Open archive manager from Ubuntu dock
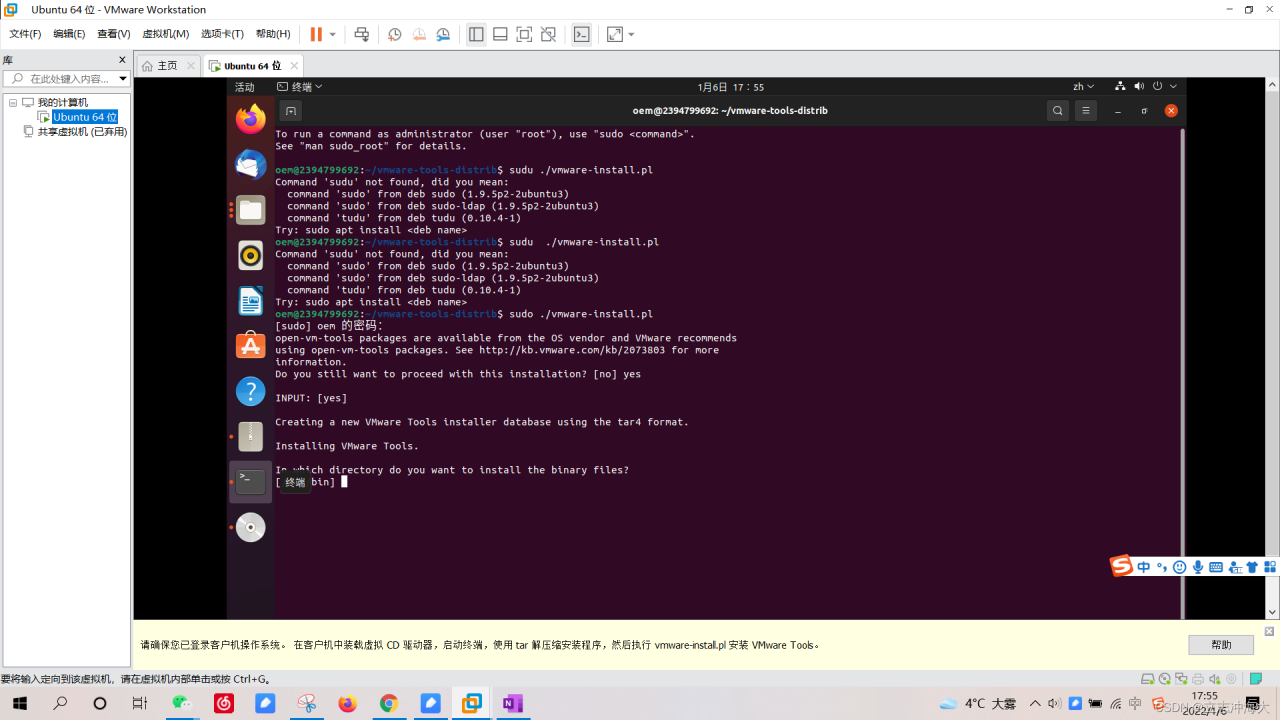This screenshot has width=1280, height=720. [251, 437]
